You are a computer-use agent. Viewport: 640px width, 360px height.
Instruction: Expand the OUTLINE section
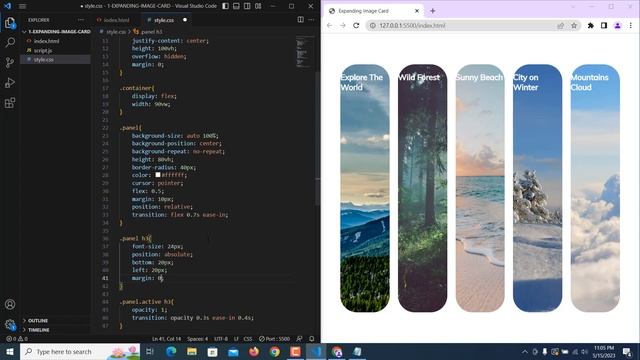(37, 321)
